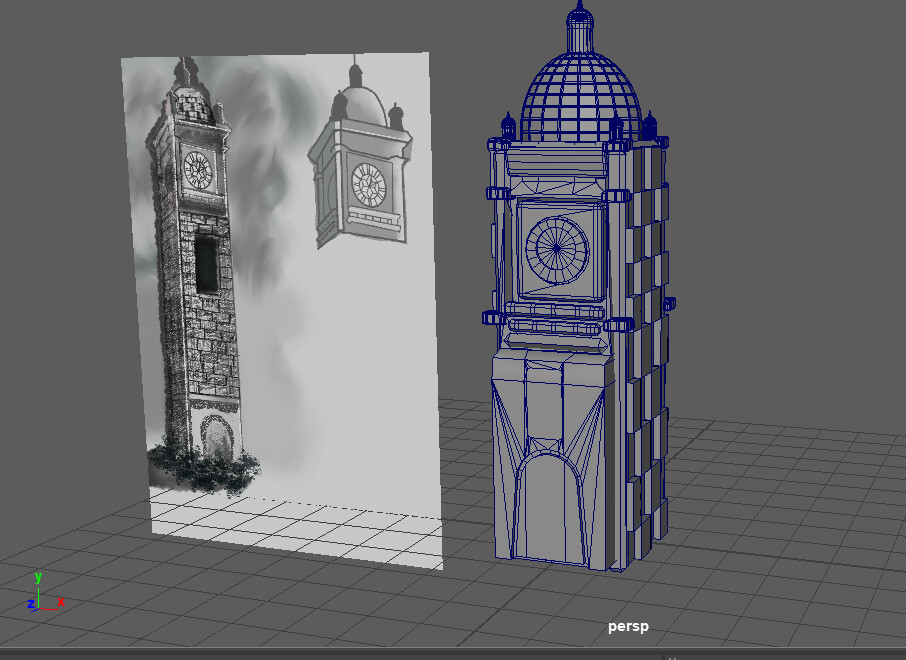Click the red X axis label

pyautogui.click(x=59, y=601)
